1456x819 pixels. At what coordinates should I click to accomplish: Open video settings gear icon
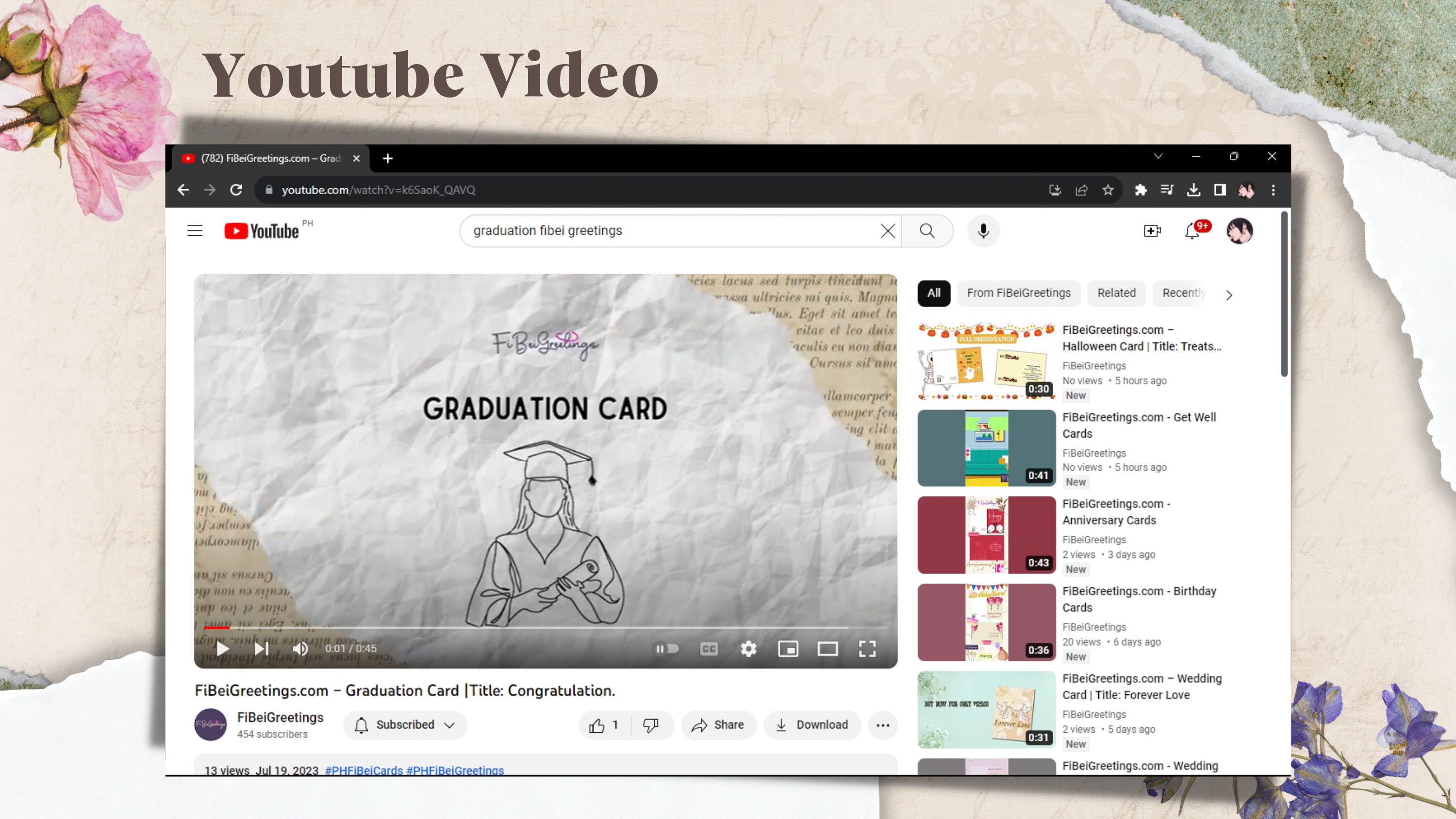click(x=748, y=648)
